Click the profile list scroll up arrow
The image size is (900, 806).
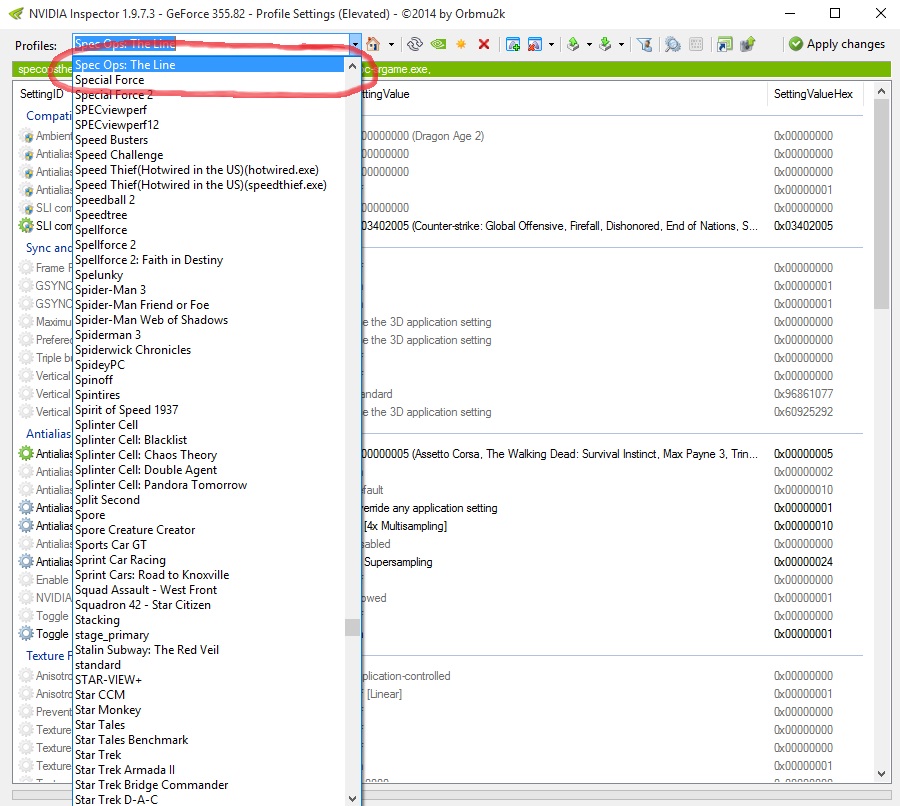point(352,66)
